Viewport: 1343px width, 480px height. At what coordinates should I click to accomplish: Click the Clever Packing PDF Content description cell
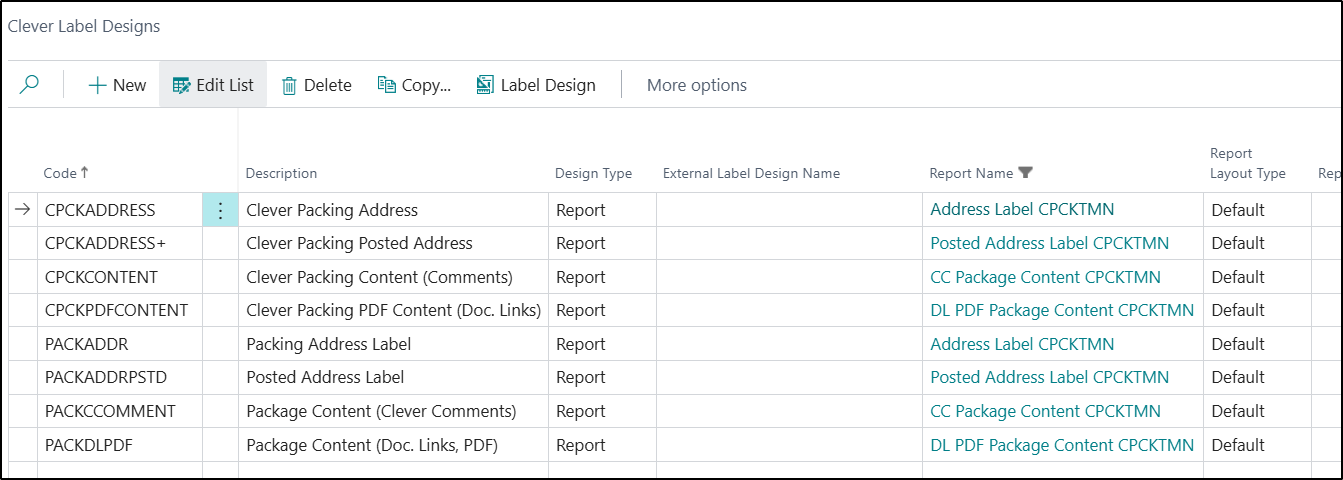tap(393, 310)
